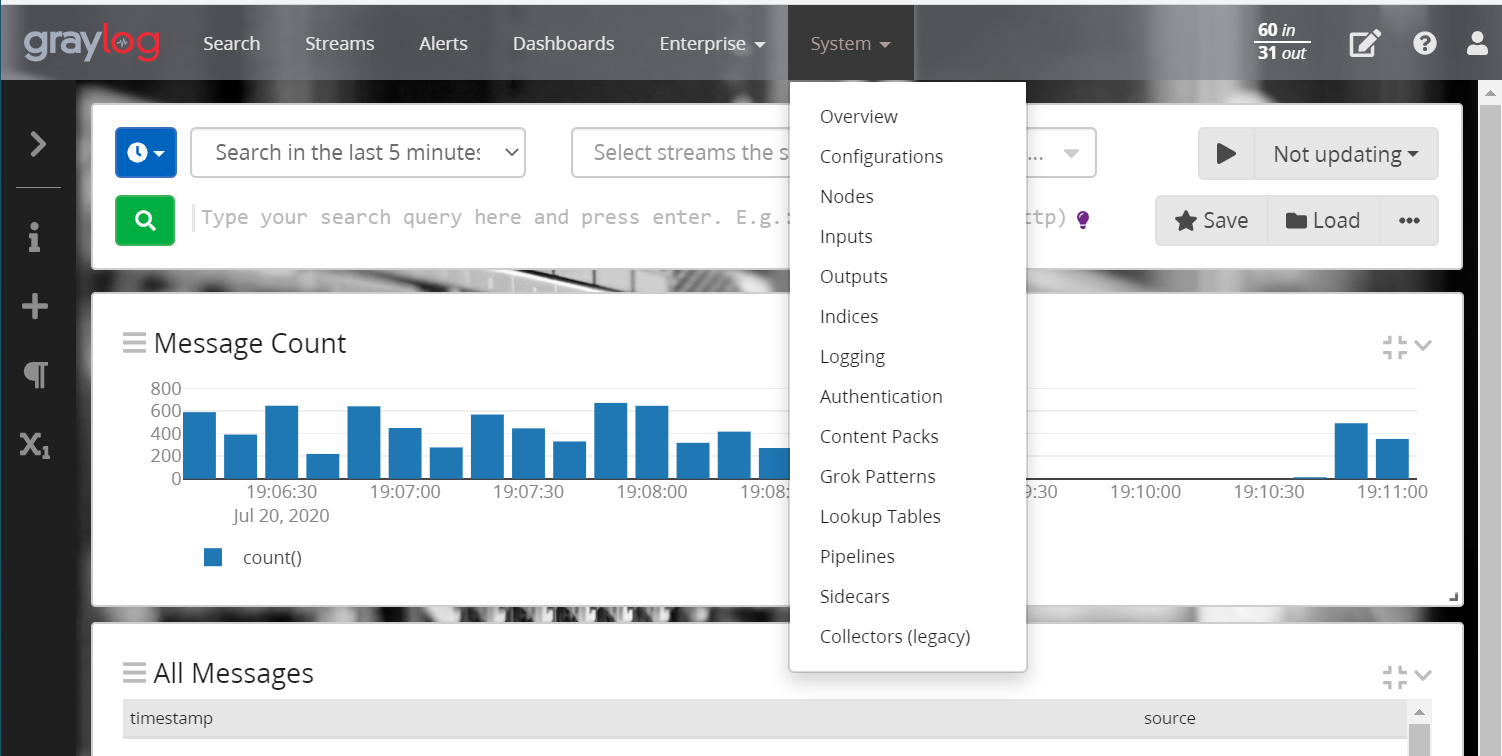Click the add widget plus icon in sidebar
The width and height of the screenshot is (1502, 756).
35,305
